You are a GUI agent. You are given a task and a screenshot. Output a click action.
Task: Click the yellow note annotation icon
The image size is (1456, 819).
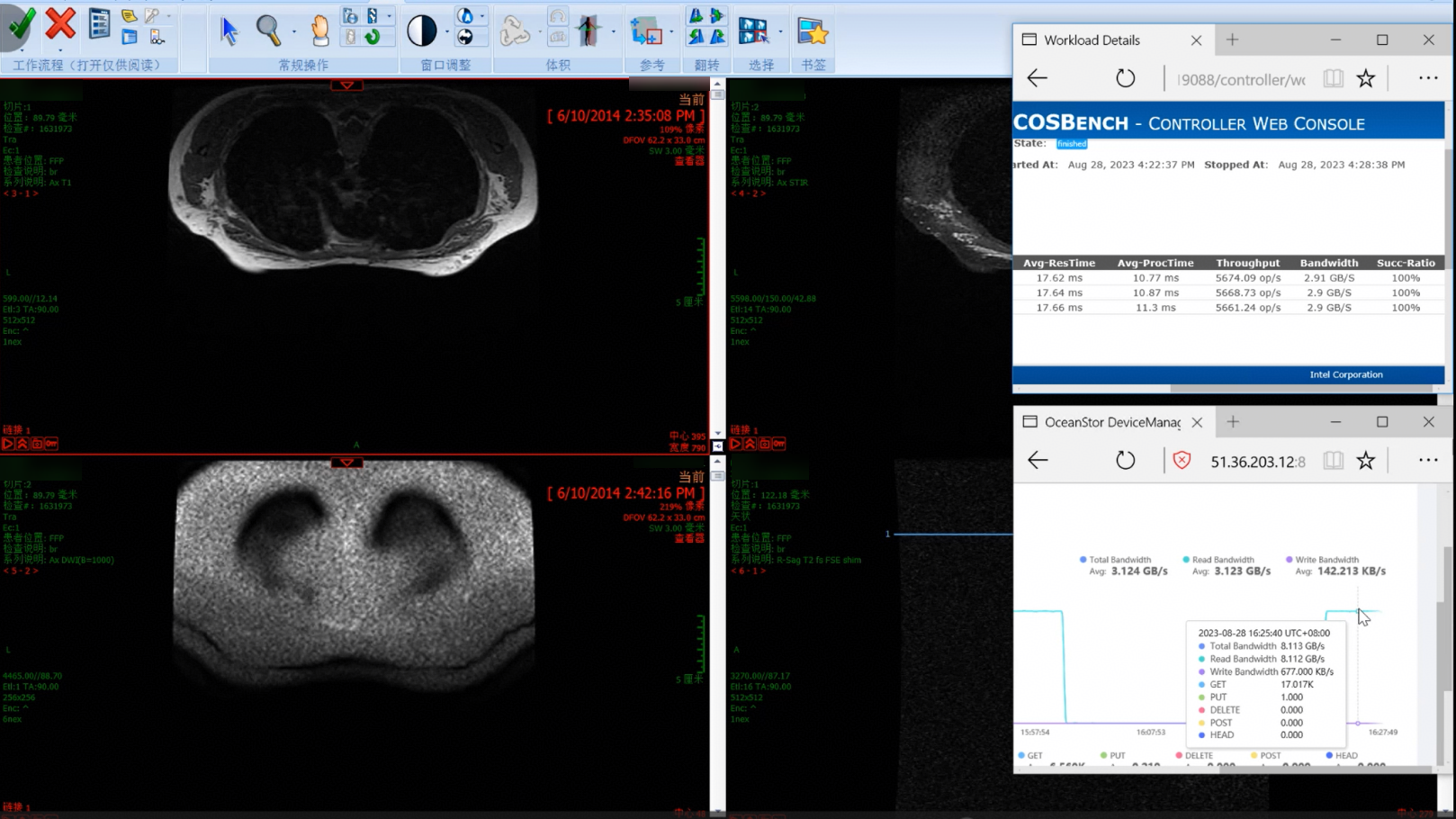click(130, 16)
